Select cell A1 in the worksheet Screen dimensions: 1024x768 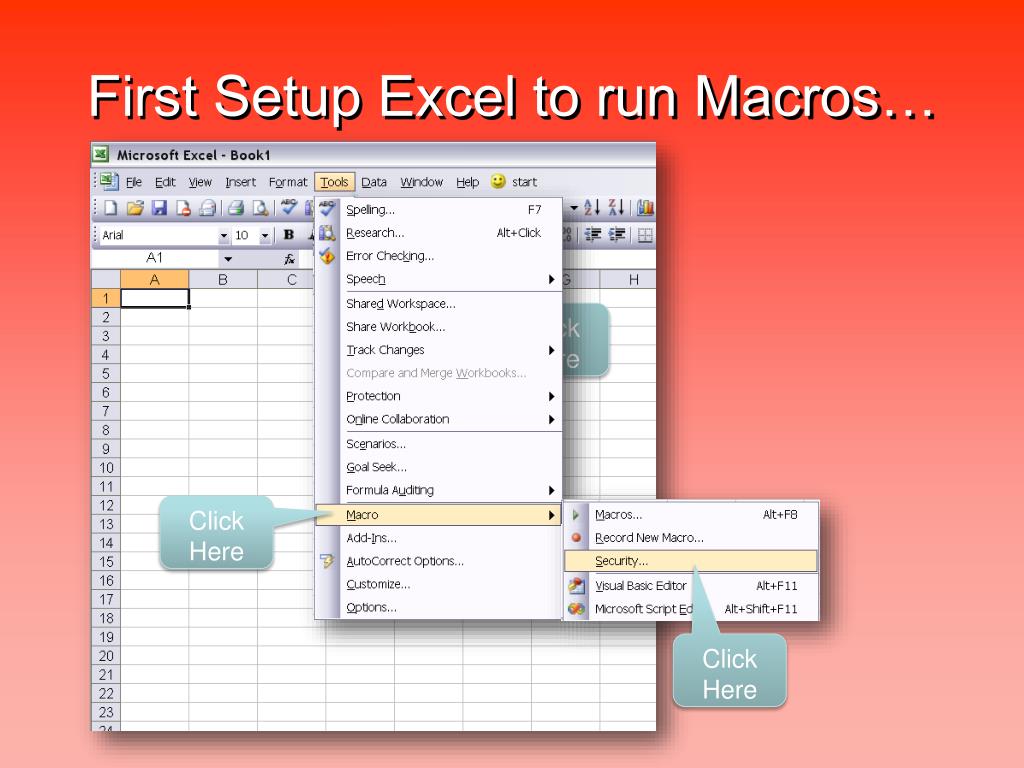155,298
